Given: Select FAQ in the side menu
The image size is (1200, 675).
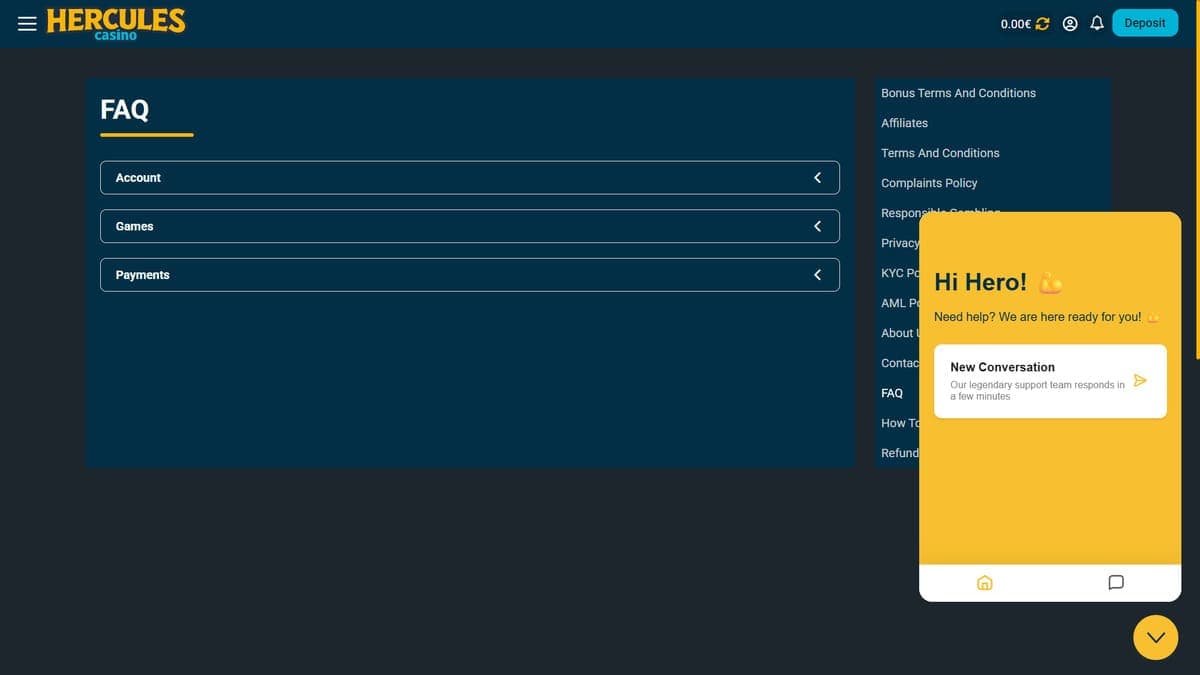Looking at the screenshot, I should tap(892, 393).
